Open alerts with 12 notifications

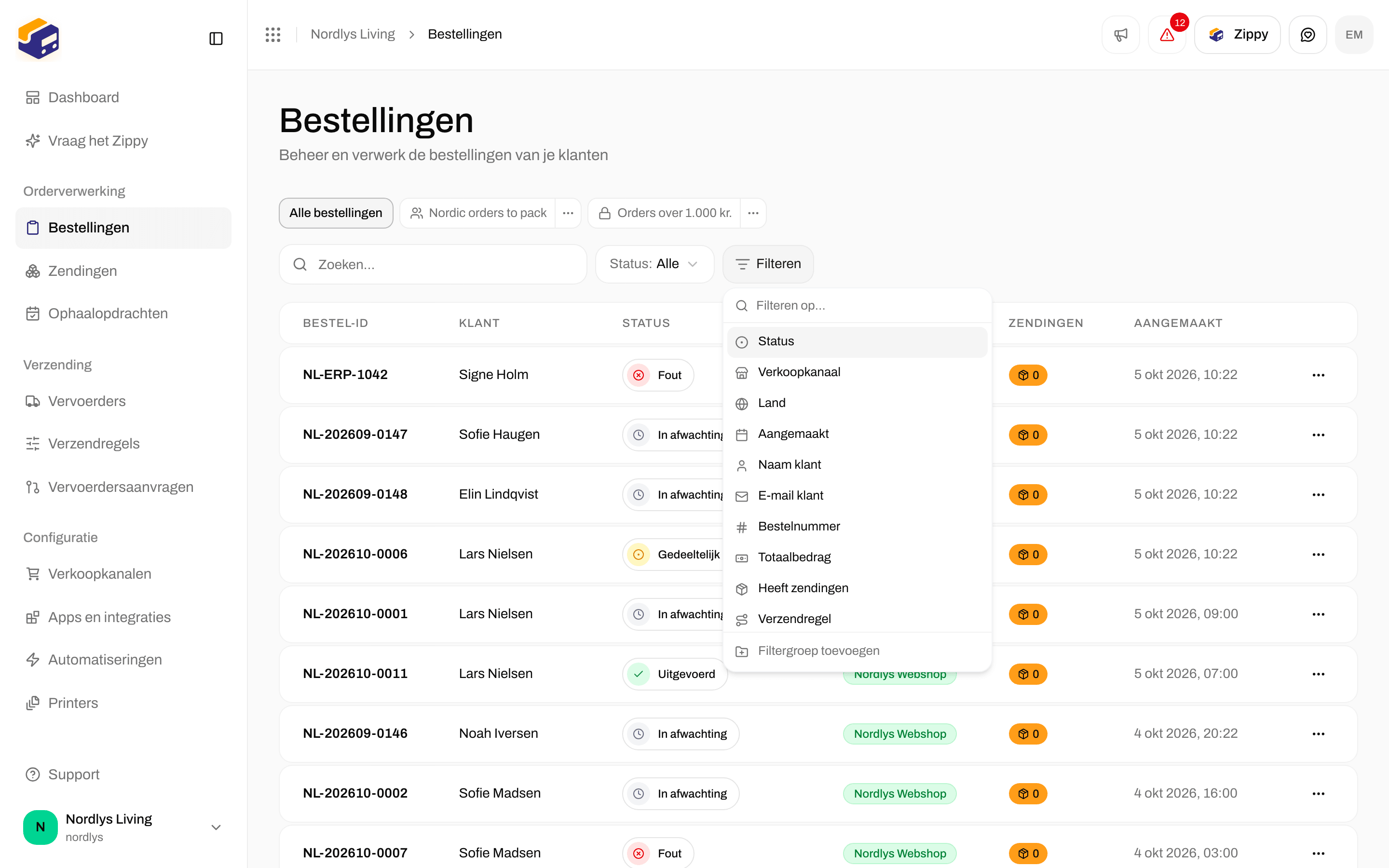[1167, 34]
